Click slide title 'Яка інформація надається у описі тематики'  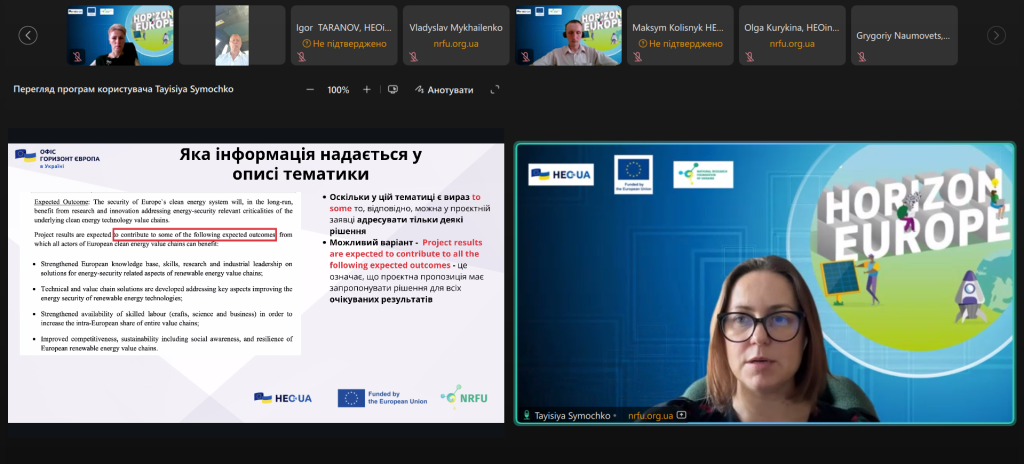tap(300, 165)
